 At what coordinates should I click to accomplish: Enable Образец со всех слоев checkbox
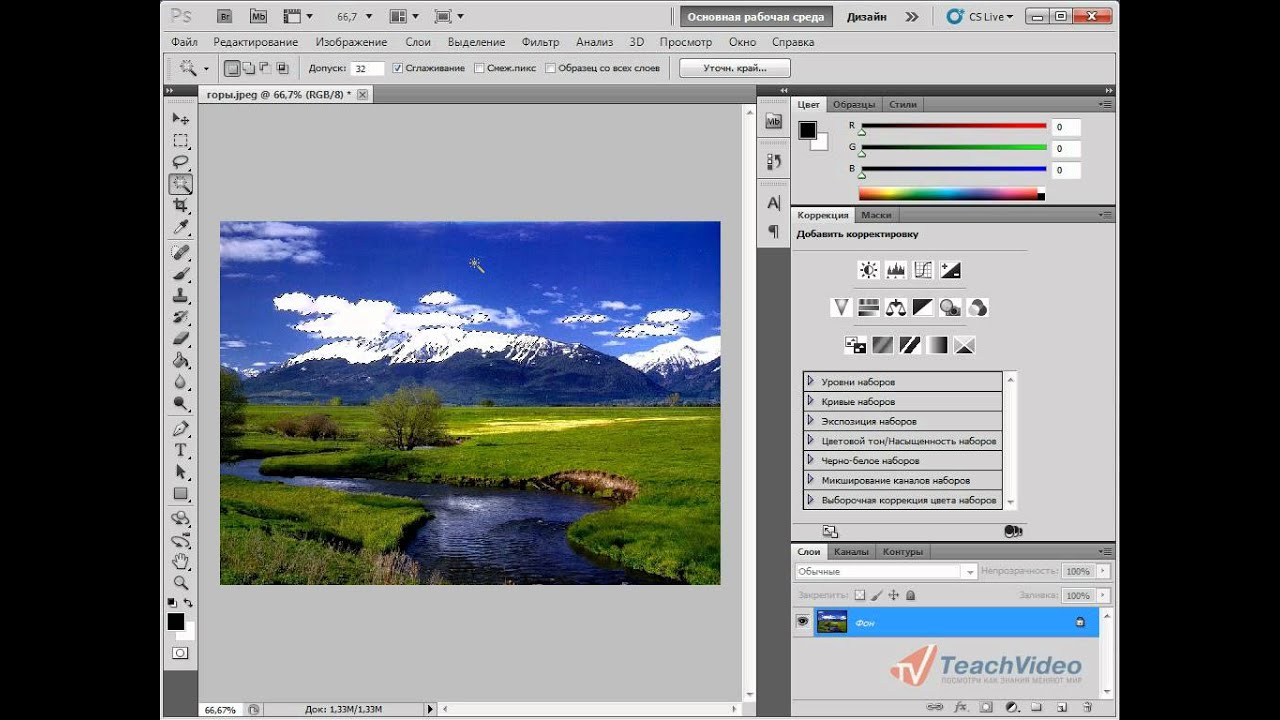point(550,68)
